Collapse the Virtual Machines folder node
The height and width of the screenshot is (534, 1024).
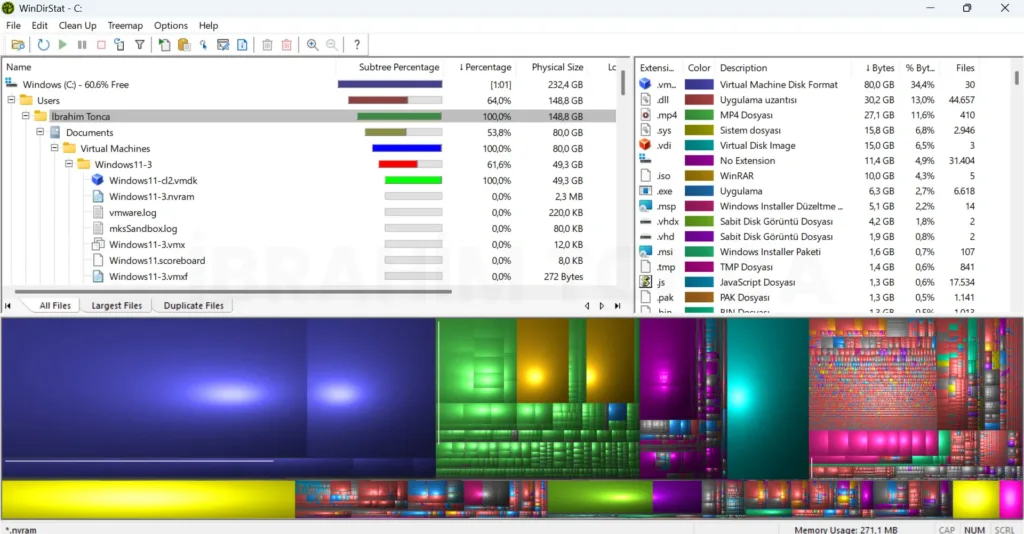point(54,148)
